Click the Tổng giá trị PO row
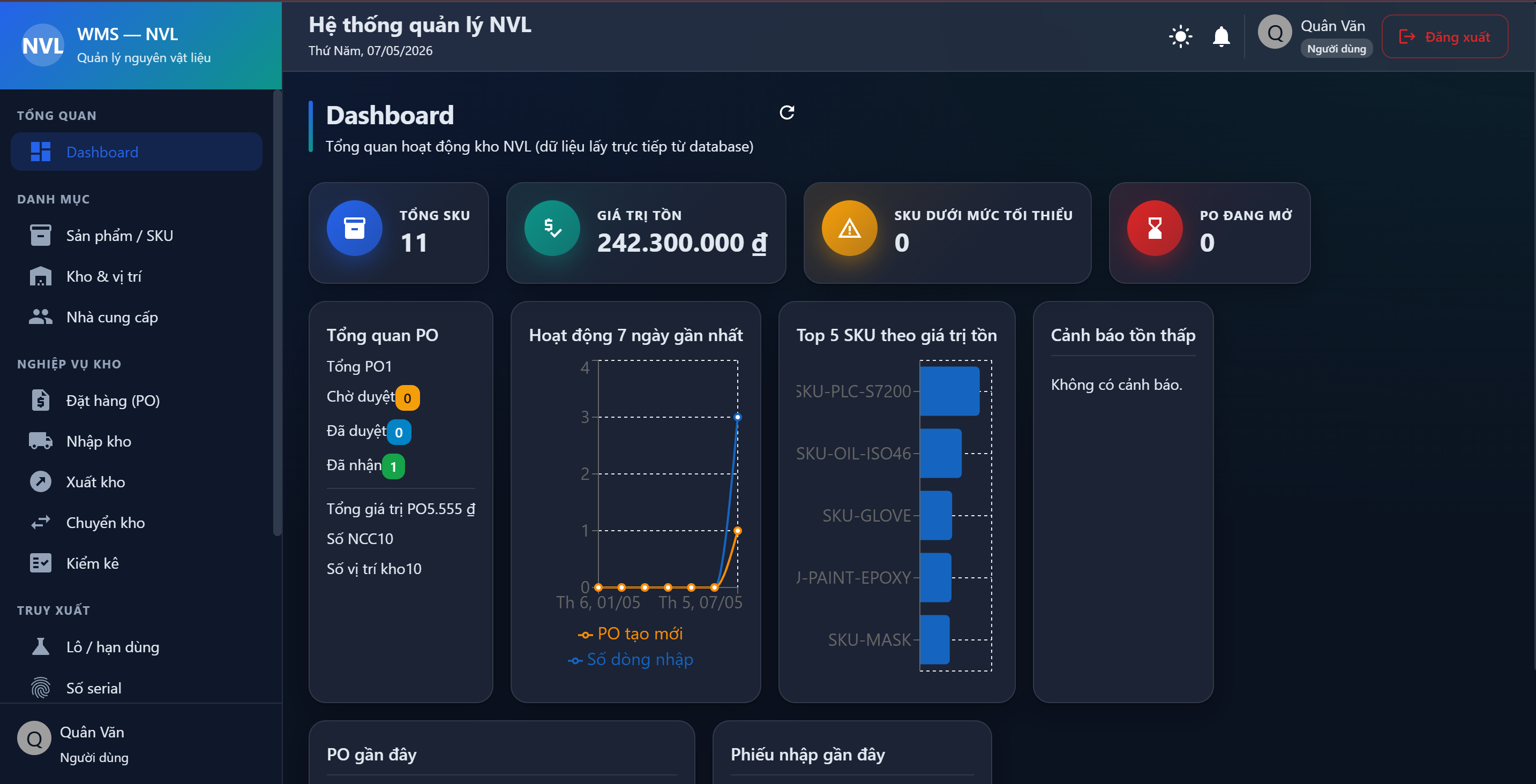Screen dimensions: 1536x784 click(x=401, y=509)
